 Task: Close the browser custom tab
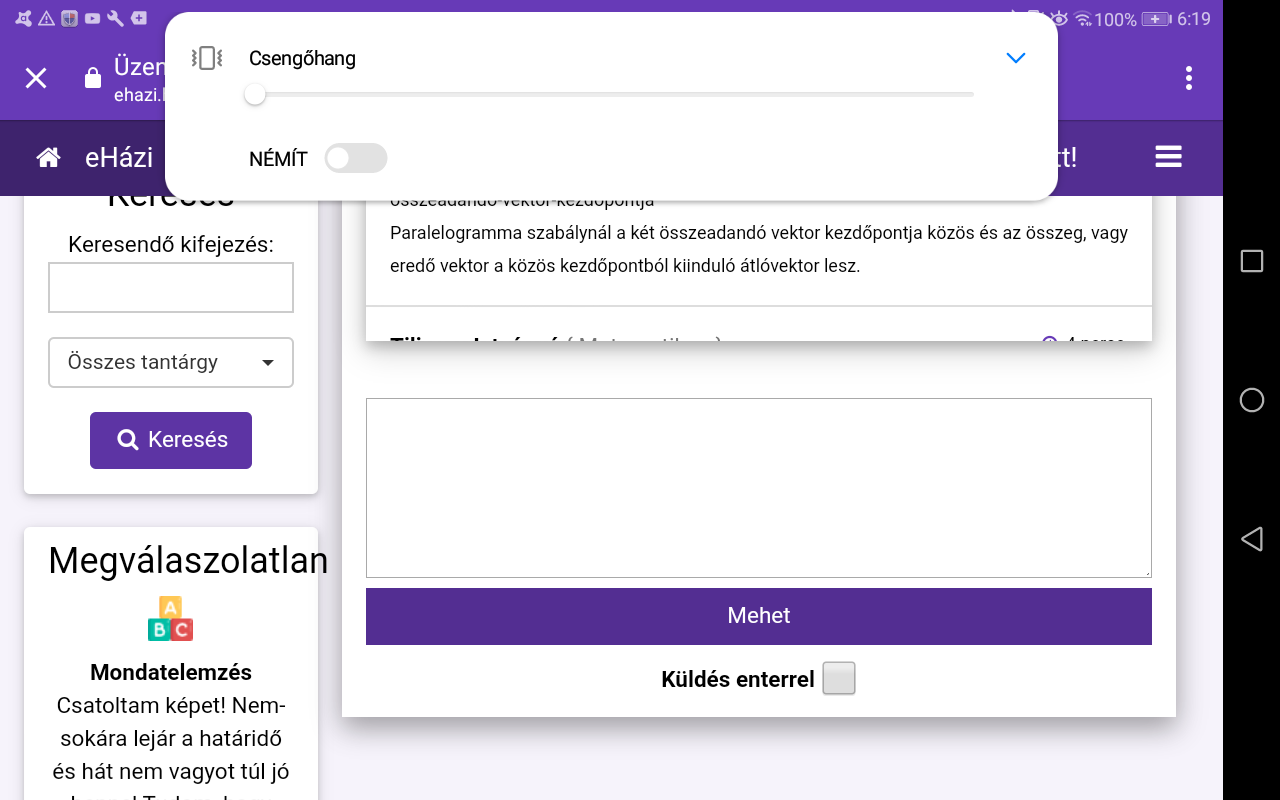click(x=36, y=78)
